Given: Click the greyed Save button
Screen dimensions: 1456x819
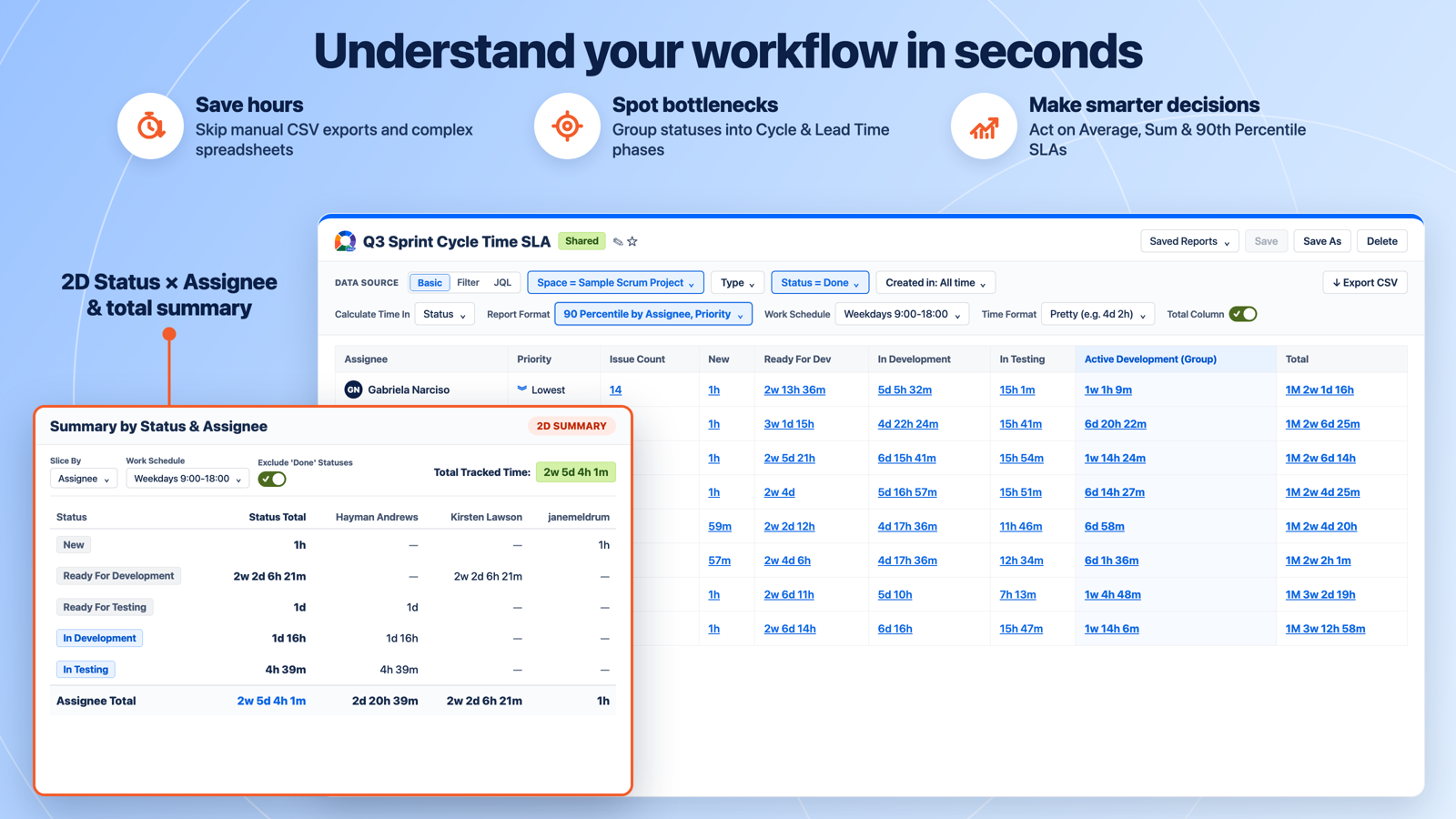Looking at the screenshot, I should tap(1266, 241).
